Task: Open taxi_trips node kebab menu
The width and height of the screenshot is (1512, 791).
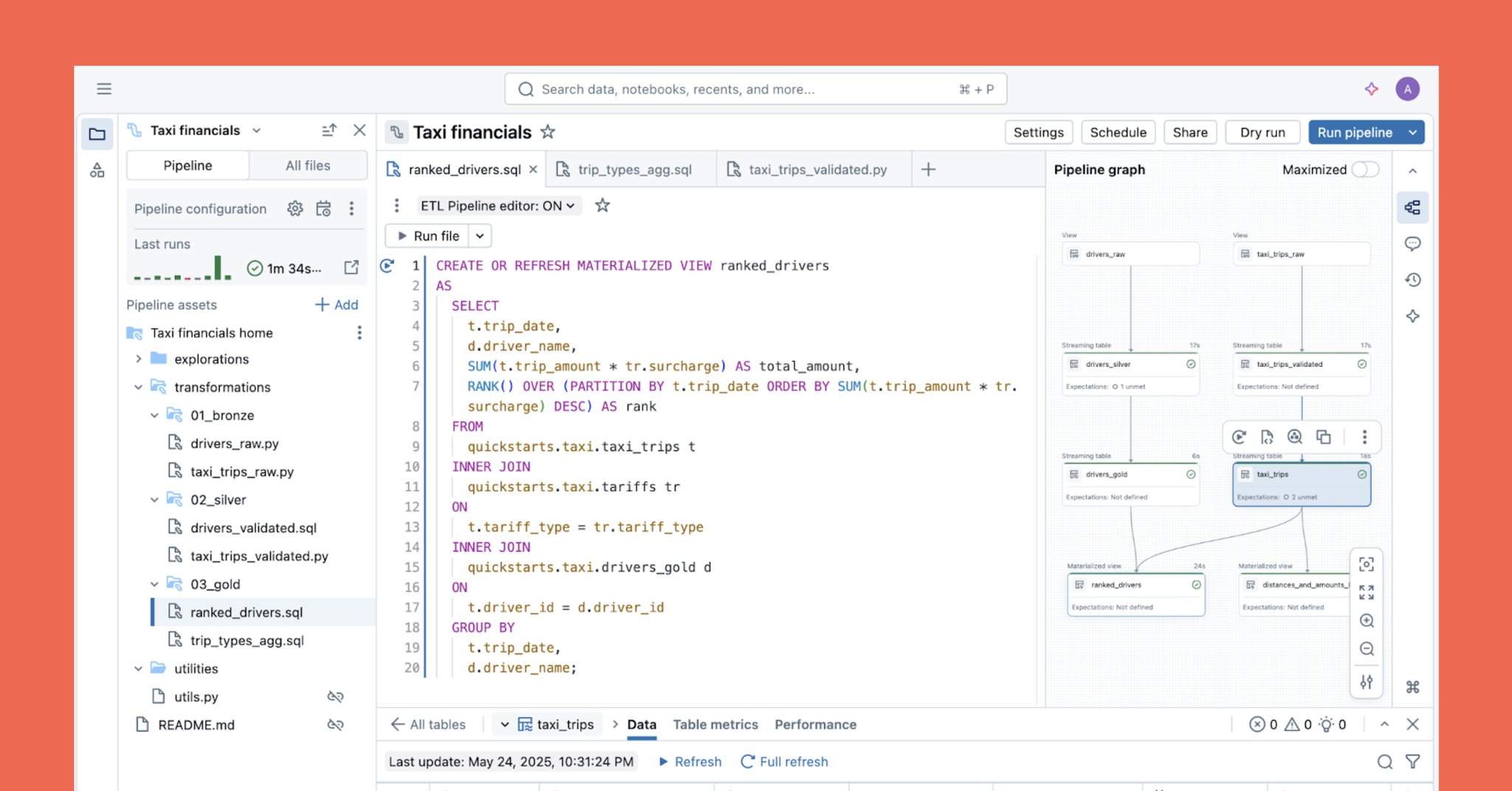Action: (x=1364, y=437)
